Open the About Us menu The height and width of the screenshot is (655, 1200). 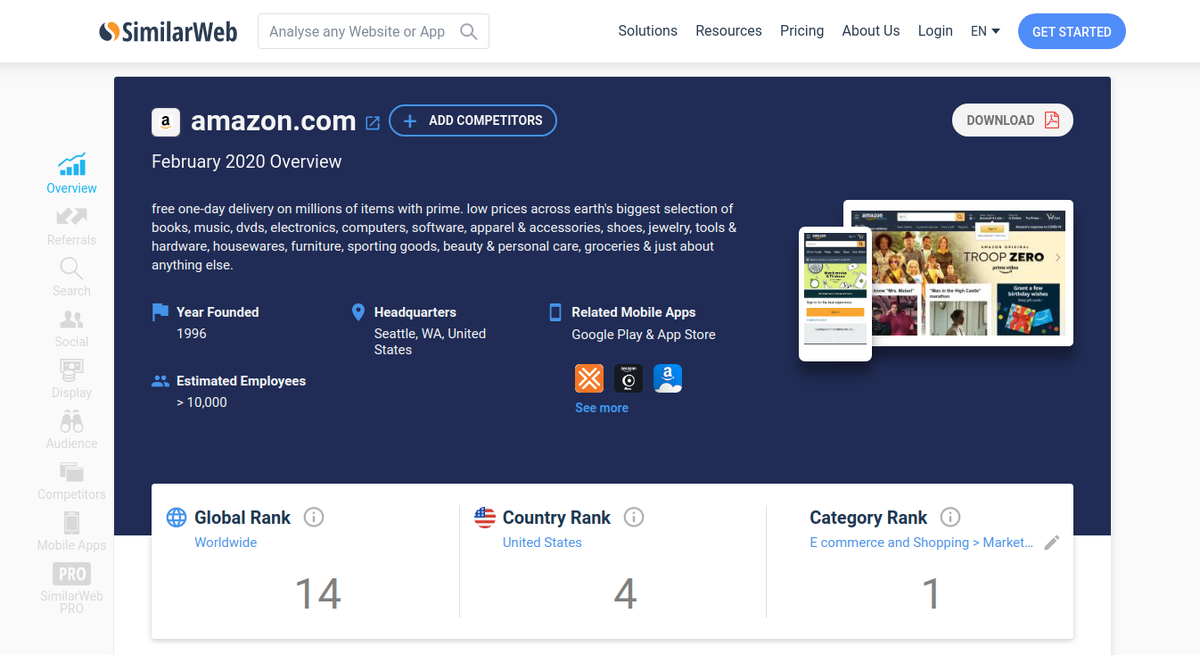click(x=871, y=31)
